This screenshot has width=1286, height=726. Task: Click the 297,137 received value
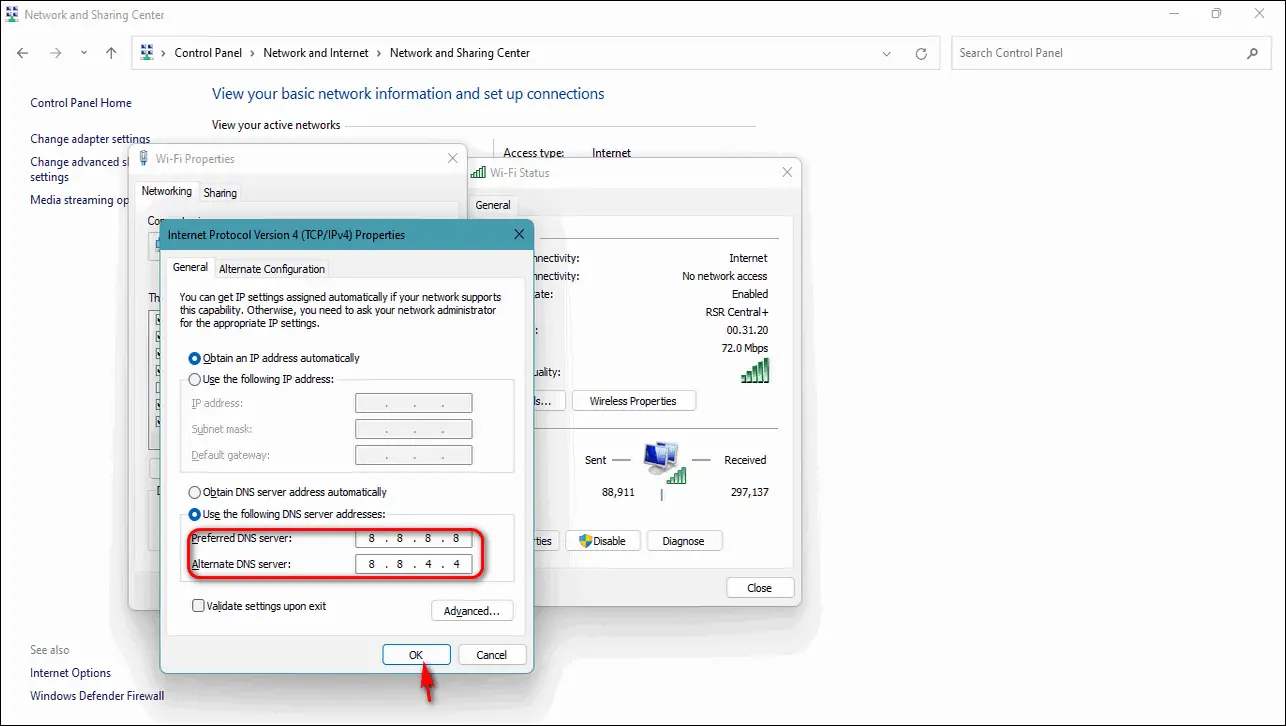pyautogui.click(x=748, y=493)
